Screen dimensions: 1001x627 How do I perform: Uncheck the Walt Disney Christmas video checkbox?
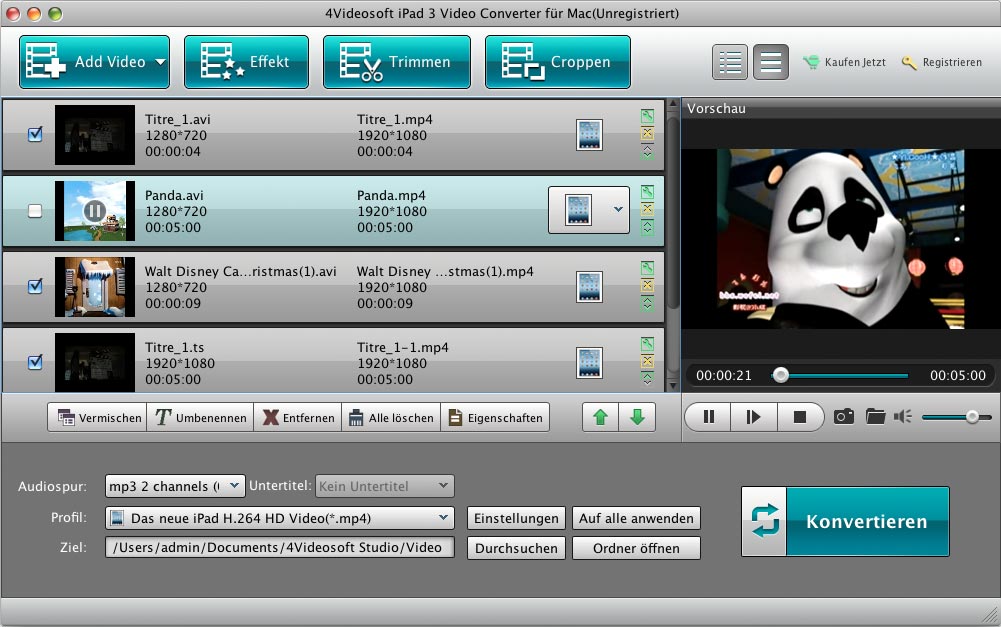pyautogui.click(x=35, y=286)
